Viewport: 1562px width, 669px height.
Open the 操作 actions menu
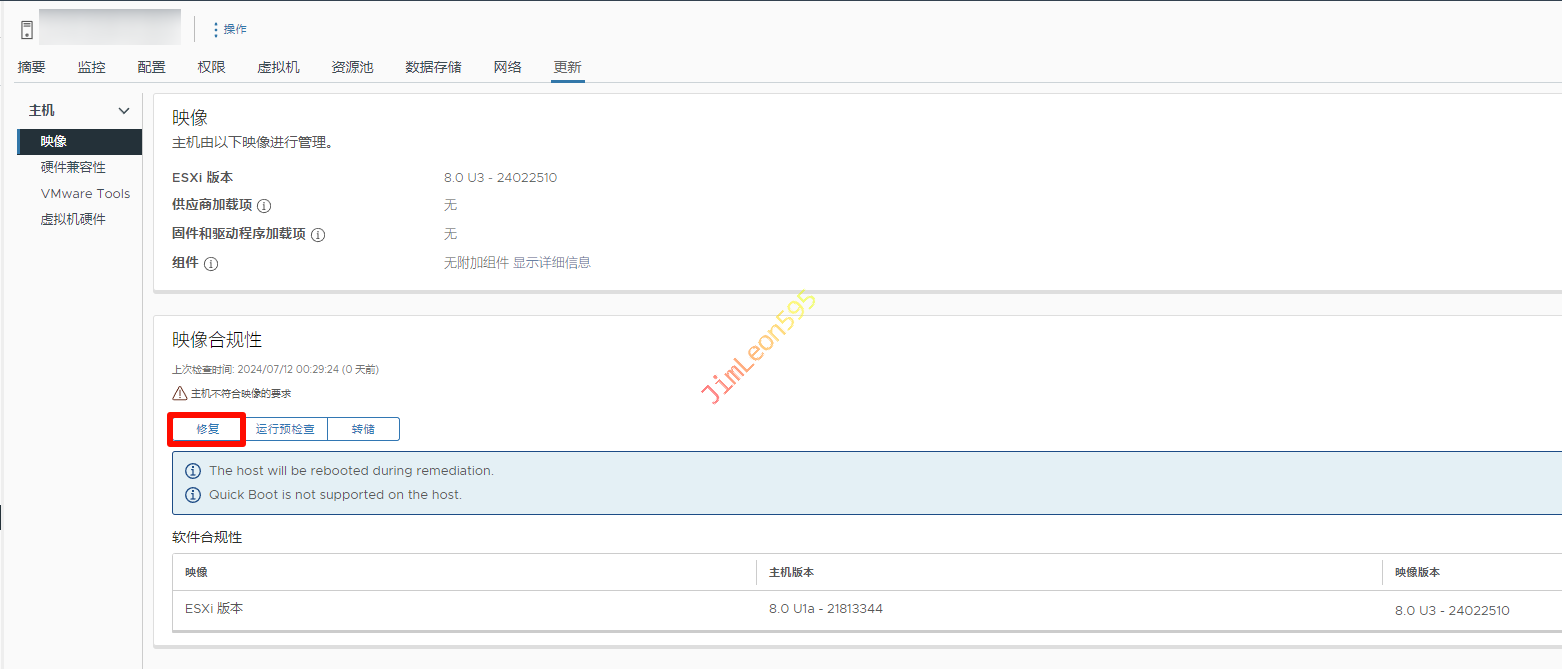tap(229, 30)
